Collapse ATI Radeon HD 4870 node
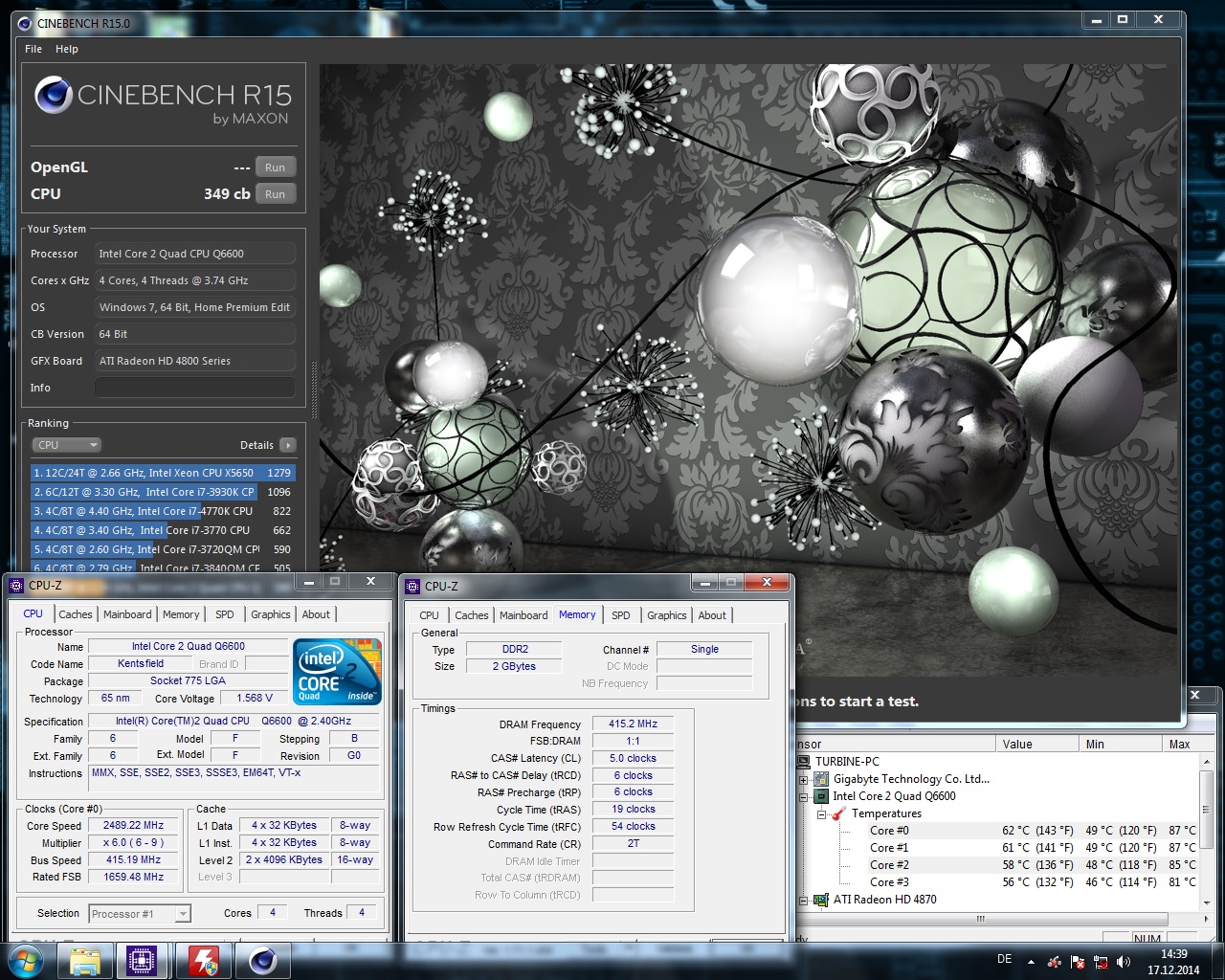The height and width of the screenshot is (980, 1225). (x=804, y=900)
